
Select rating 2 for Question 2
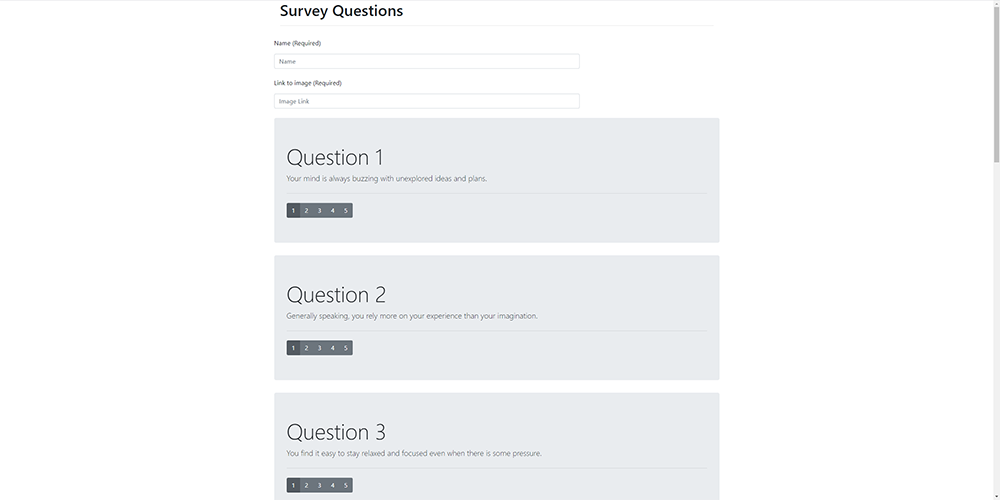click(306, 348)
